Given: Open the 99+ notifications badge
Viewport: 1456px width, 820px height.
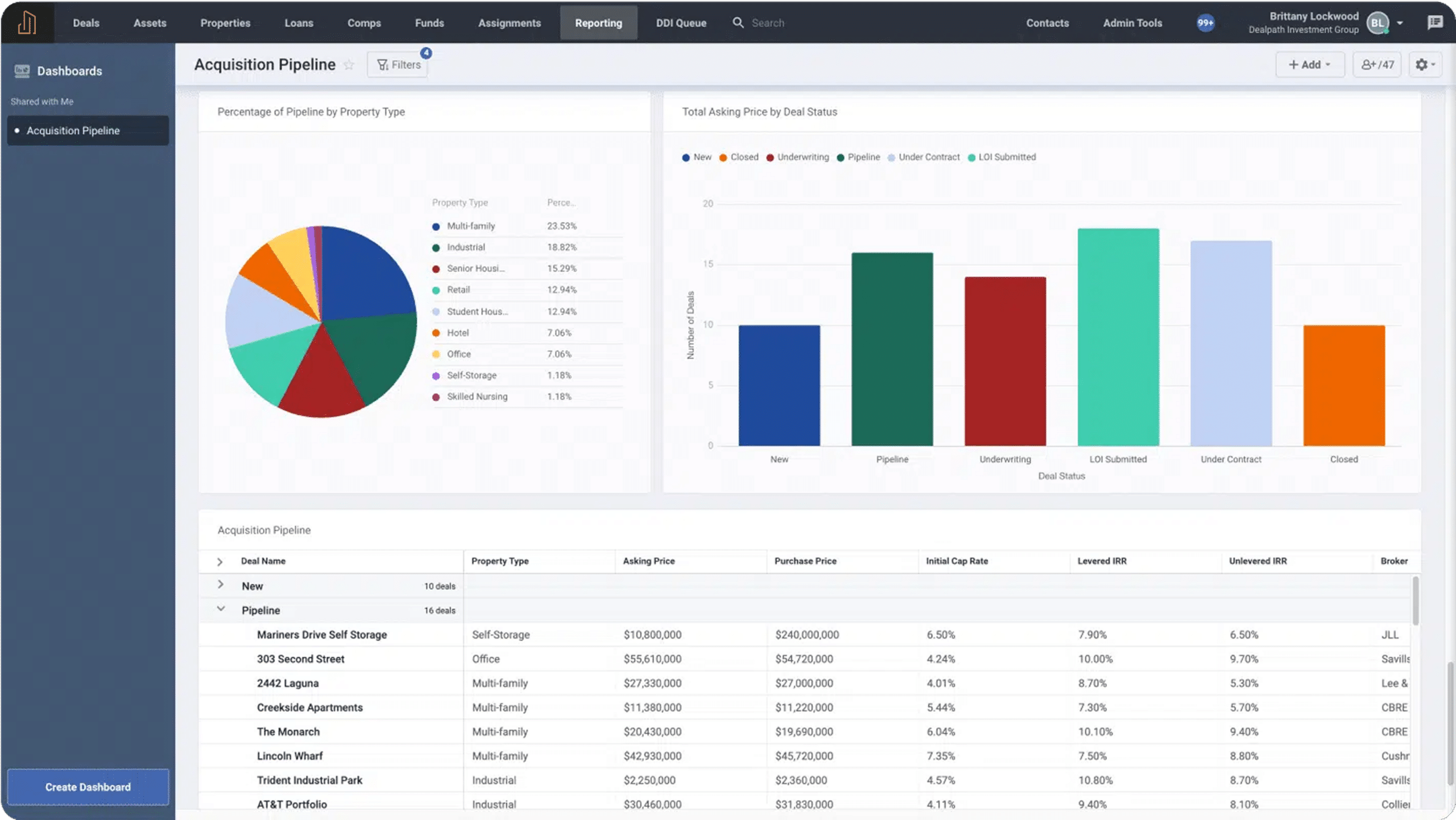Looking at the screenshot, I should click(x=1205, y=23).
